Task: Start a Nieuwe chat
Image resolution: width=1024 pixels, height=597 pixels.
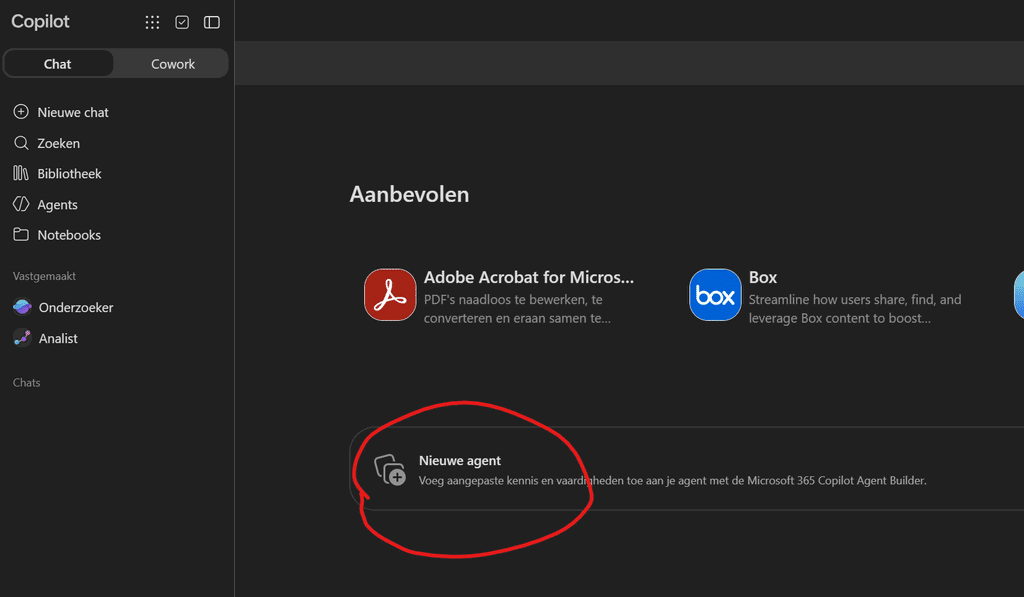Action: pos(72,112)
